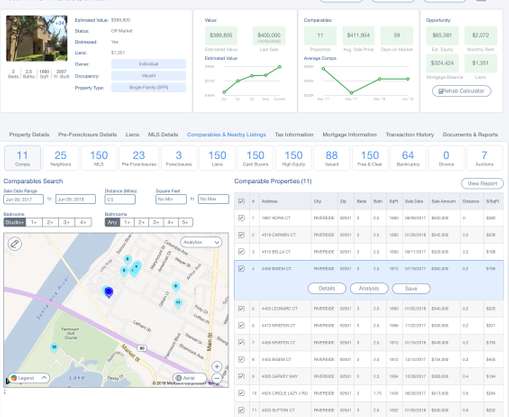Image resolution: width=509 pixels, height=417 pixels.
Task: Click the Details button in selected row
Action: (x=327, y=288)
